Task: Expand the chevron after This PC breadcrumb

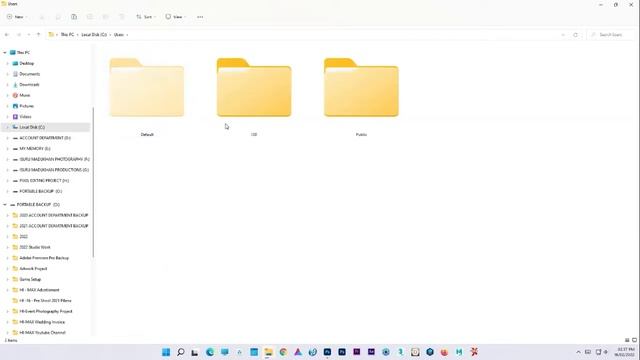Action: (x=78, y=35)
